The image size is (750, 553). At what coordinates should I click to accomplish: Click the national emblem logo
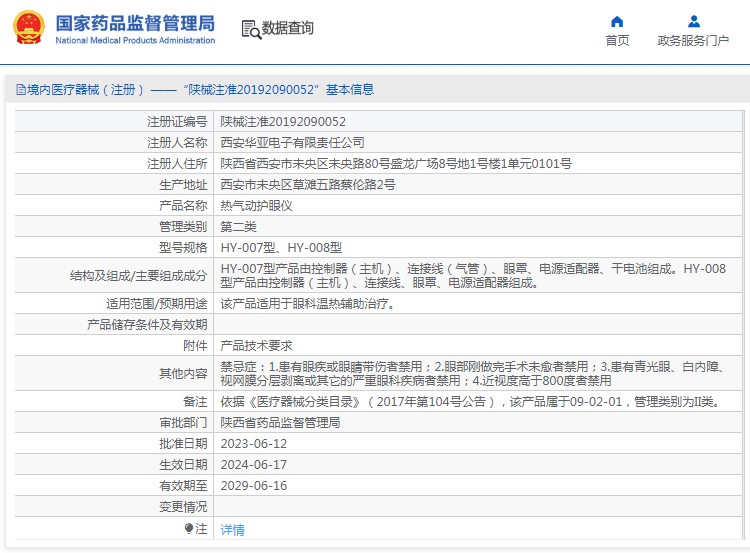(x=30, y=28)
